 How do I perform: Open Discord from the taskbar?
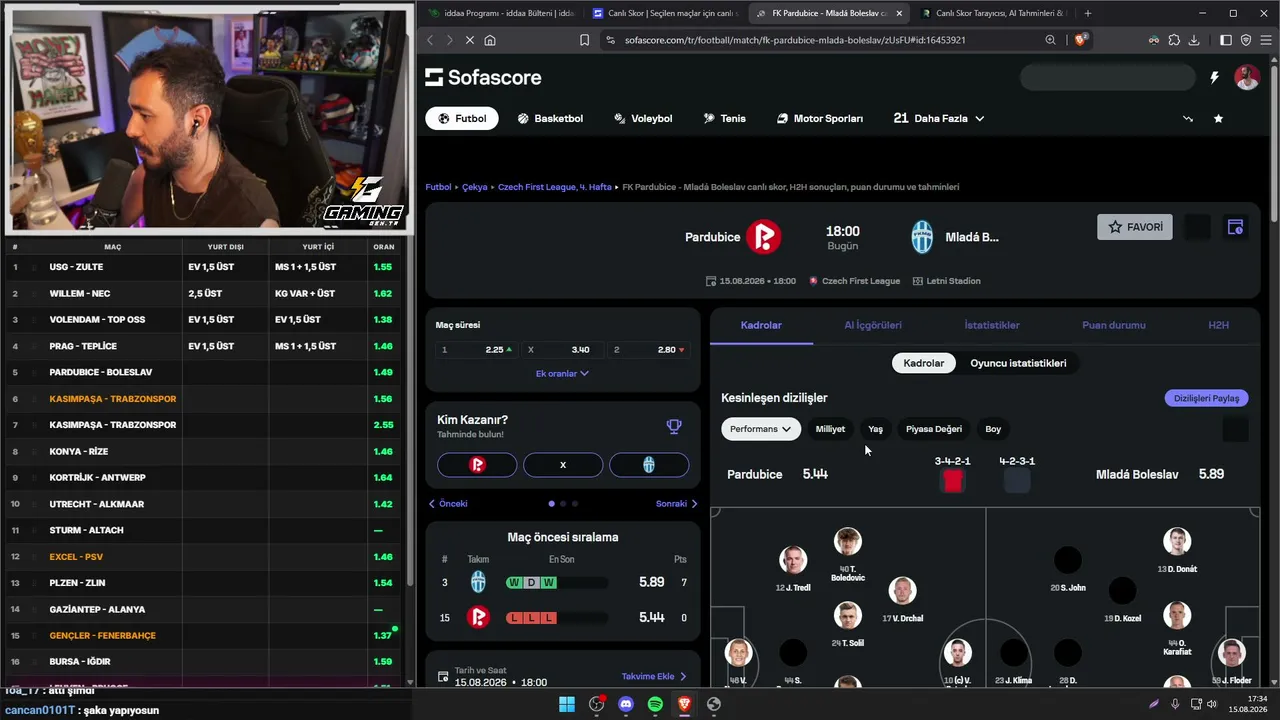point(626,704)
